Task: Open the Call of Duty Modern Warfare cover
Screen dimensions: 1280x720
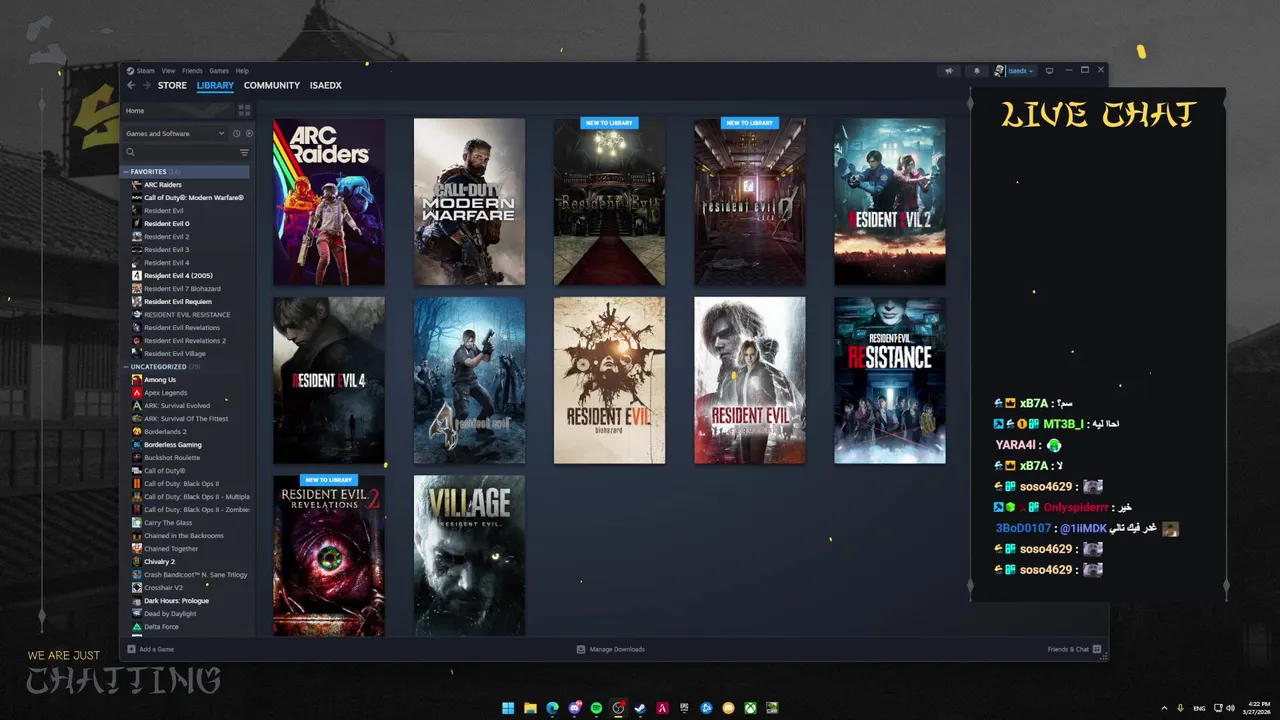Action: (469, 202)
